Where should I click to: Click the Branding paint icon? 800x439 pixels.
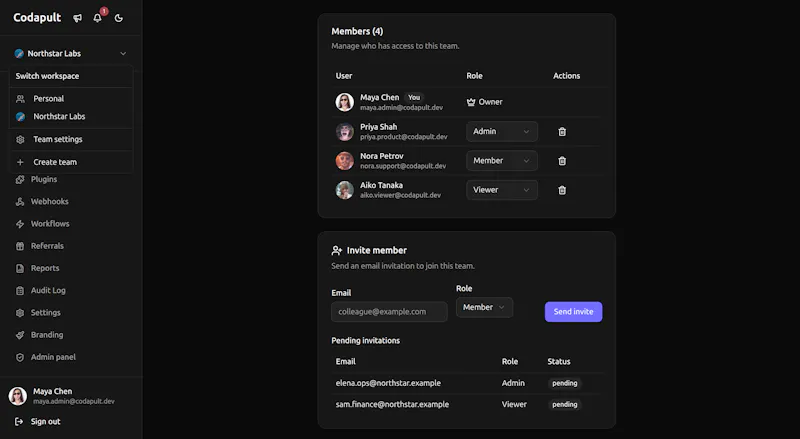[x=20, y=335]
